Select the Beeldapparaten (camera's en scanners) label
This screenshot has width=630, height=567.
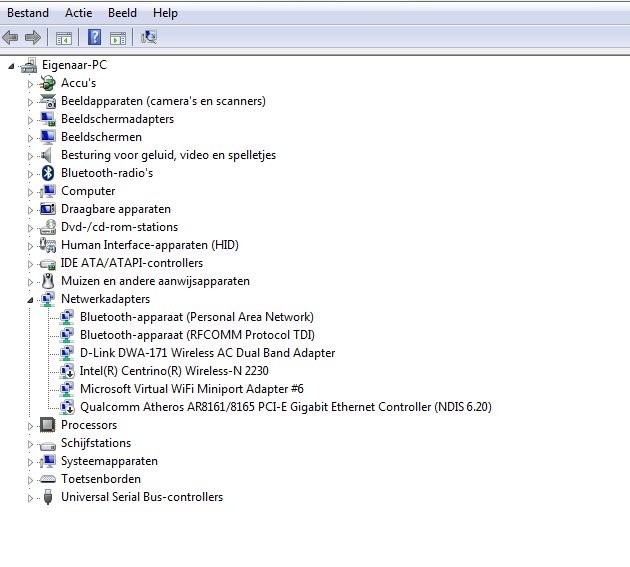tap(163, 101)
